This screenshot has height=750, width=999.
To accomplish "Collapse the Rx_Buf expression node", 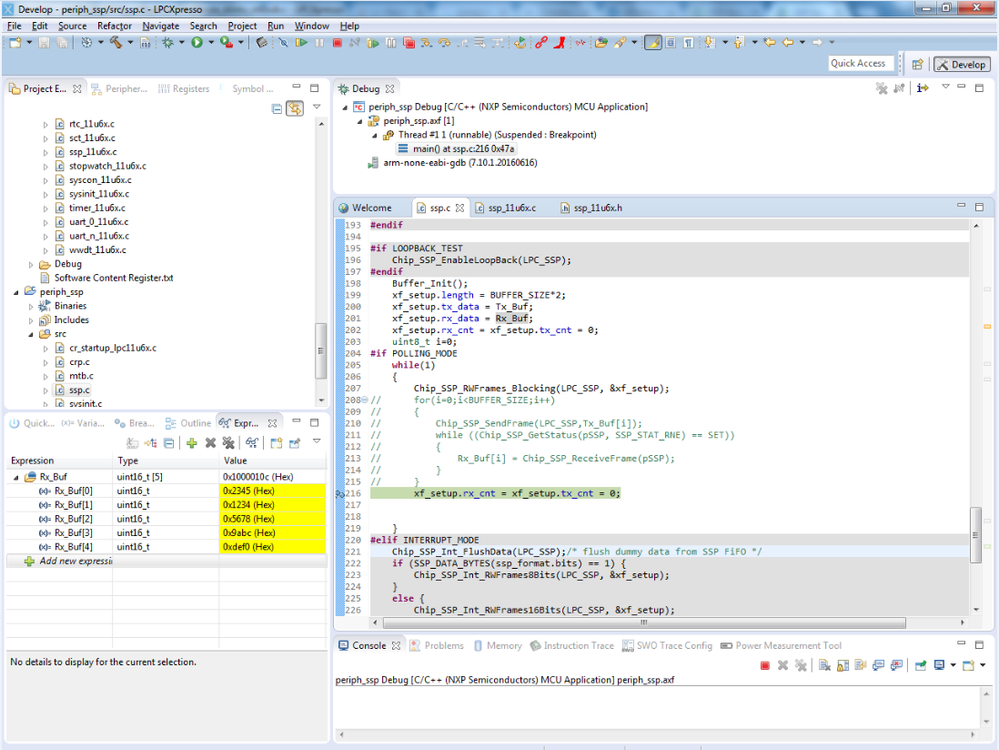I will click(17, 477).
